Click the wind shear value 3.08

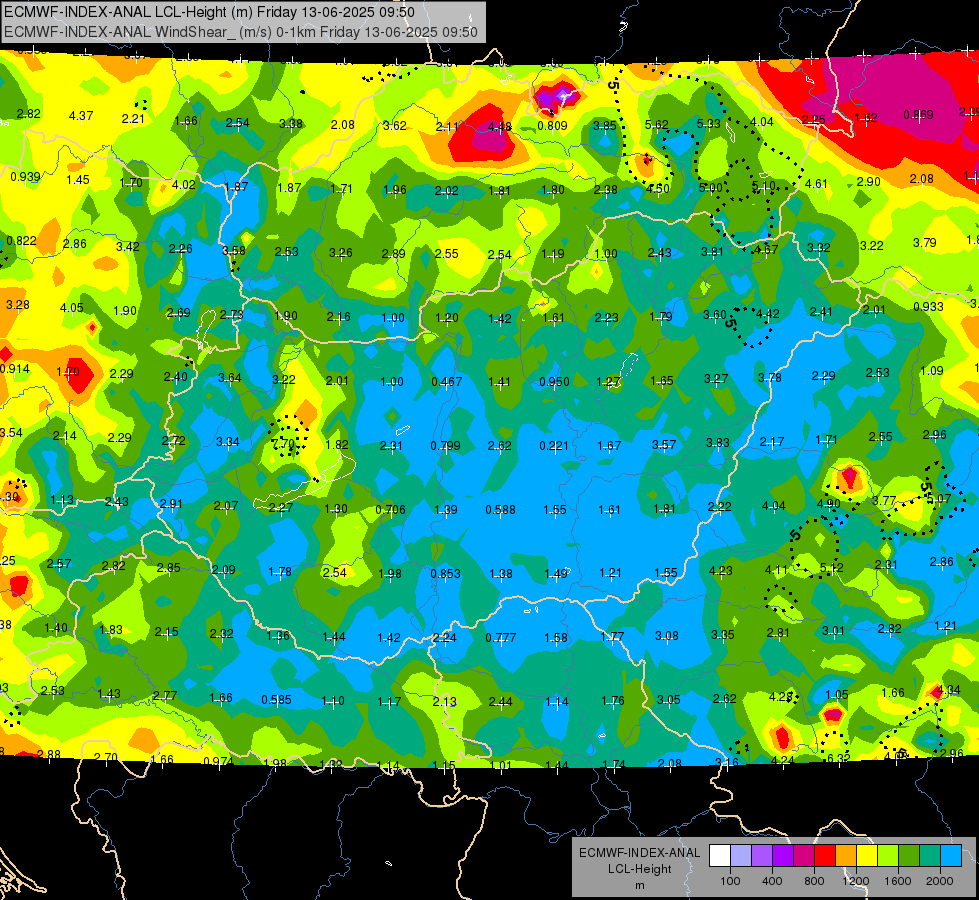[x=667, y=636]
